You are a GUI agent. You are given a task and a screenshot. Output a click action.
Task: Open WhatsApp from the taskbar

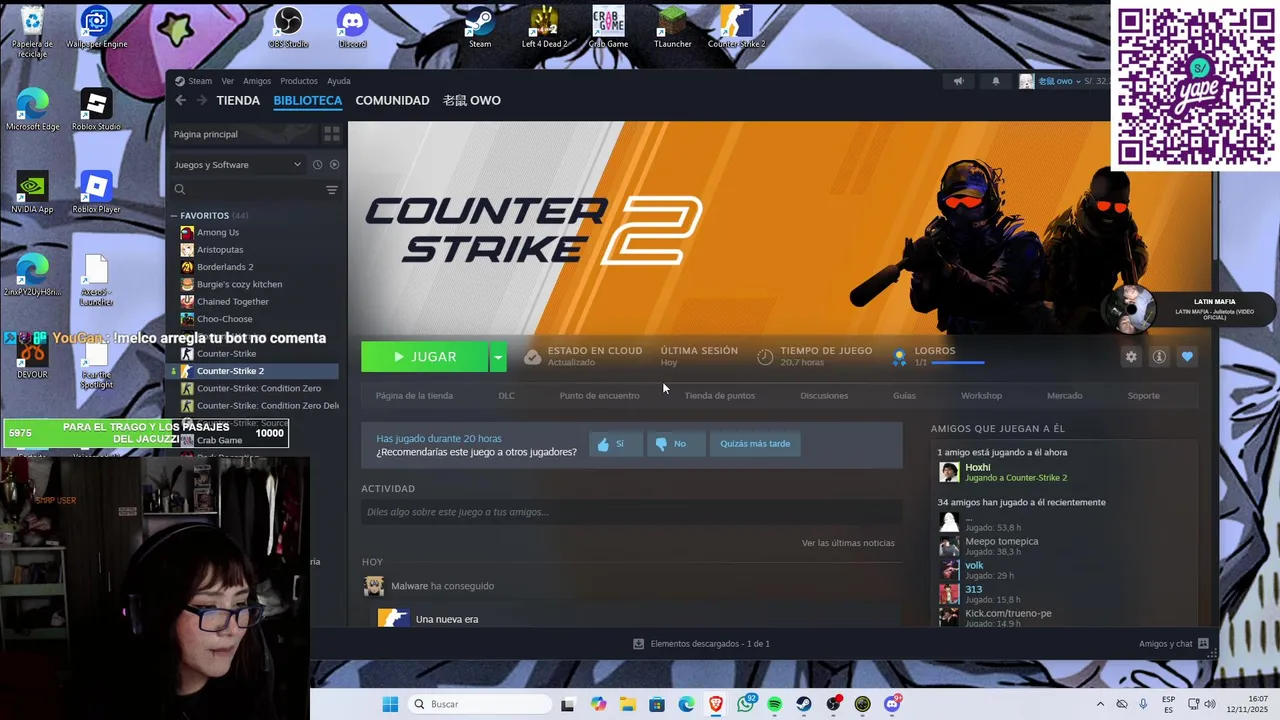click(745, 704)
